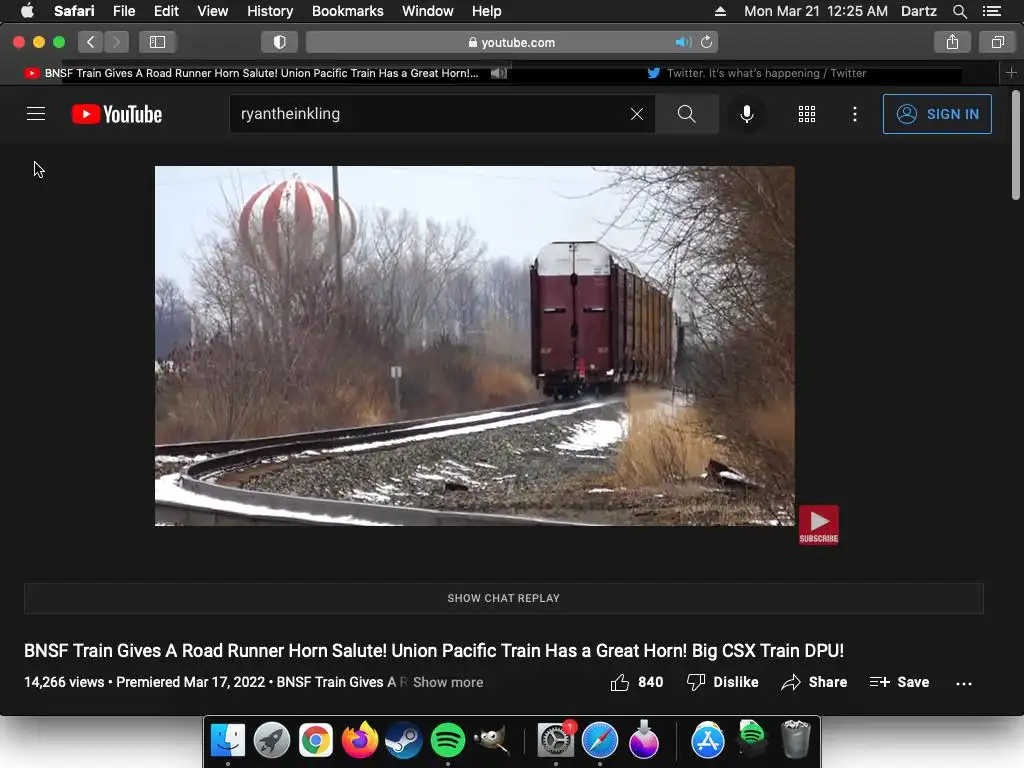Mute audio via address bar speaker icon

(683, 42)
